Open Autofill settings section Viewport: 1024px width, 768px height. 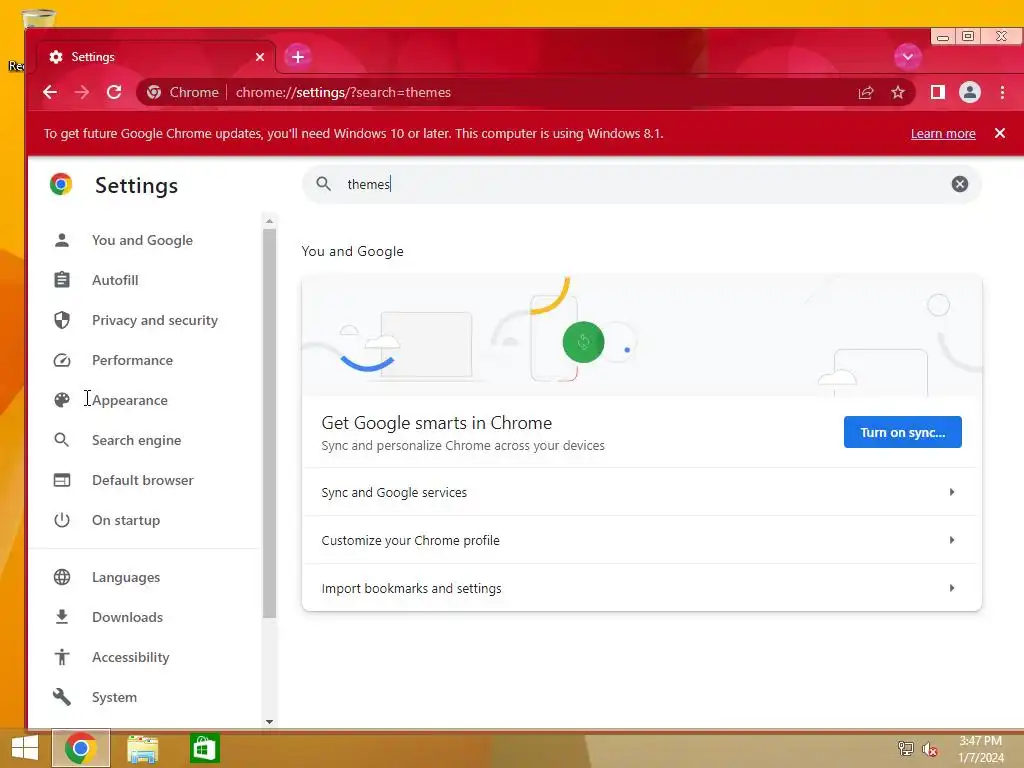(x=115, y=280)
